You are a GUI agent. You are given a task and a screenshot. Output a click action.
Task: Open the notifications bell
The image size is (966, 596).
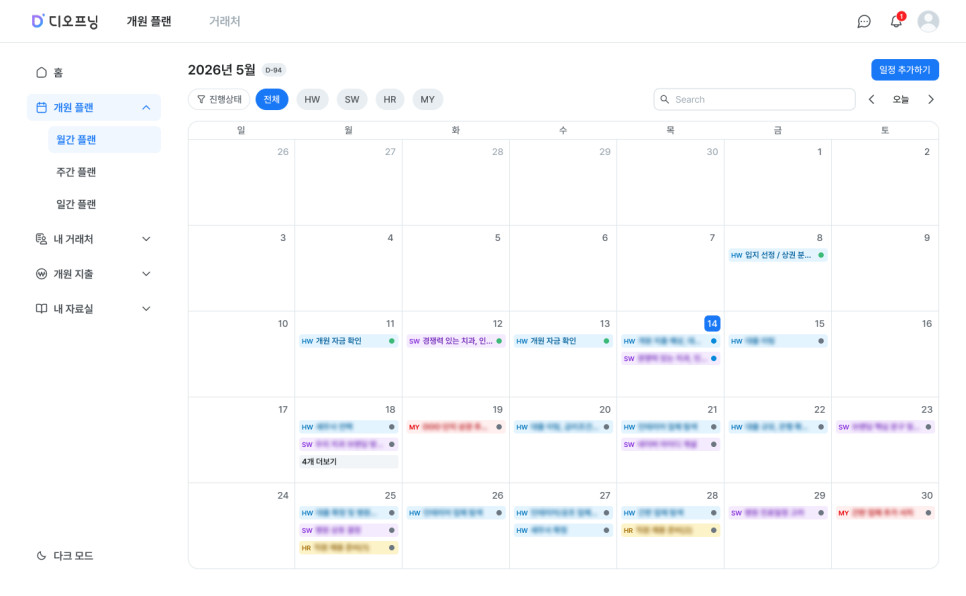point(896,21)
